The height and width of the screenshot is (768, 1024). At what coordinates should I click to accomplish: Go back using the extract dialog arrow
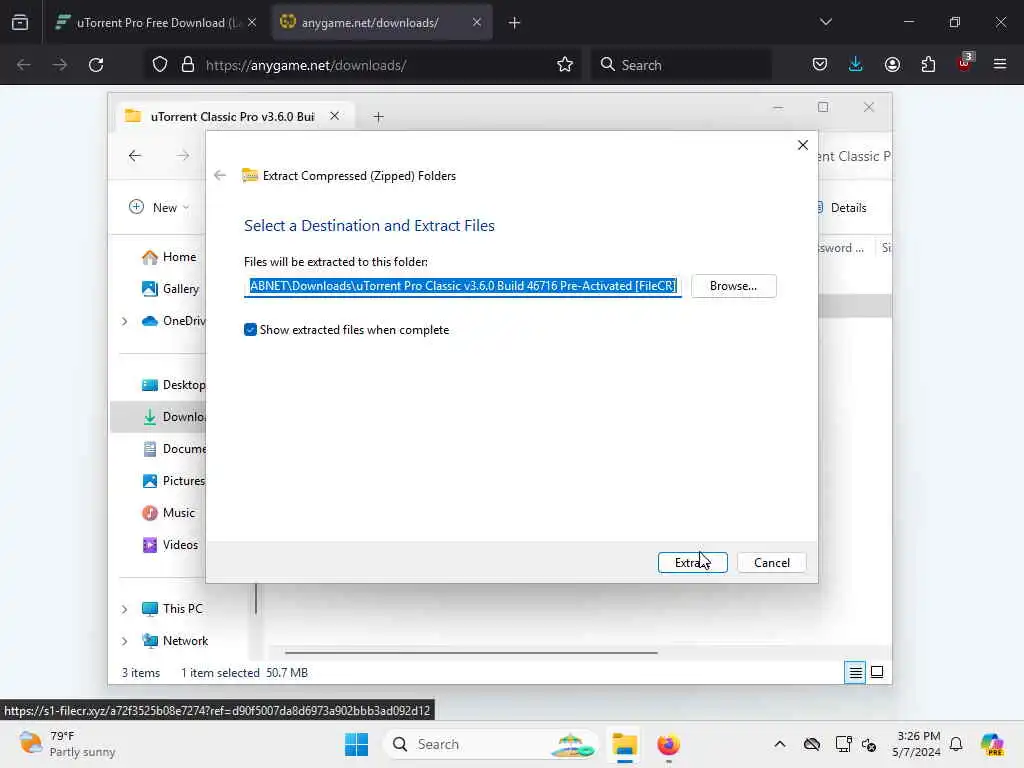pyautogui.click(x=220, y=175)
